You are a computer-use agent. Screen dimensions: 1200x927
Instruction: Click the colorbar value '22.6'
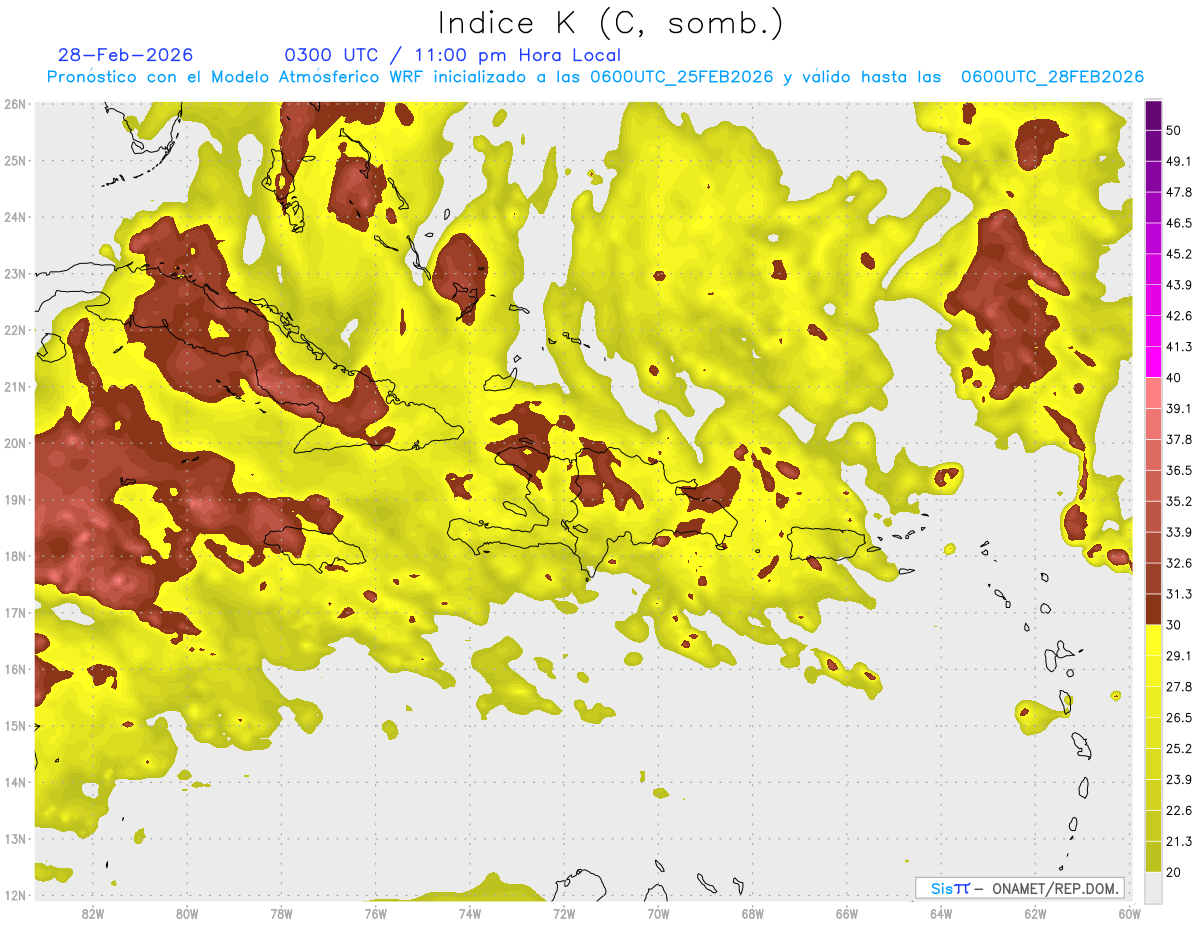coord(1179,811)
